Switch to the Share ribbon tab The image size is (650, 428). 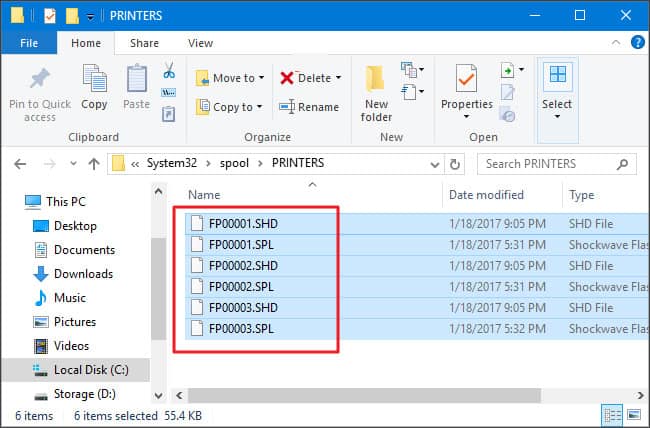(144, 43)
